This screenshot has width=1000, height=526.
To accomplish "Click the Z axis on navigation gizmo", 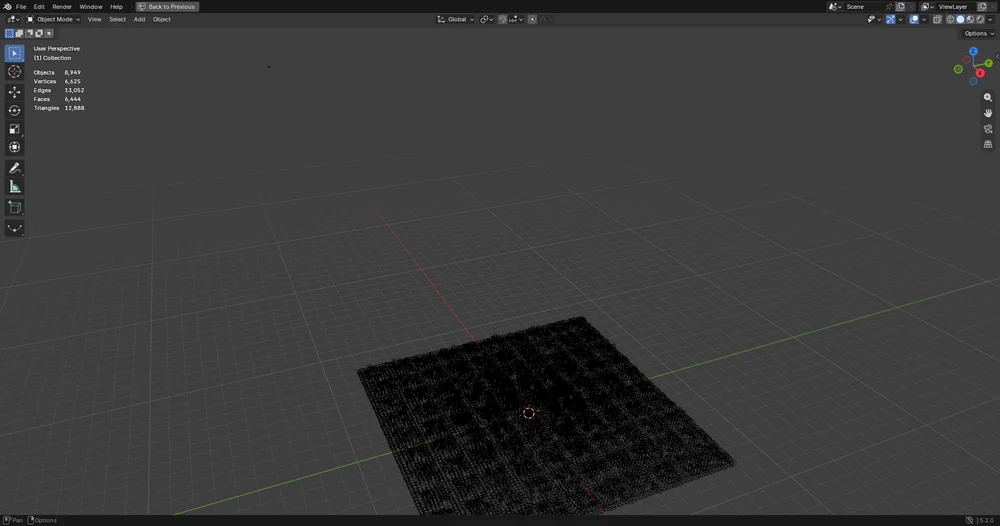I will coord(973,51).
